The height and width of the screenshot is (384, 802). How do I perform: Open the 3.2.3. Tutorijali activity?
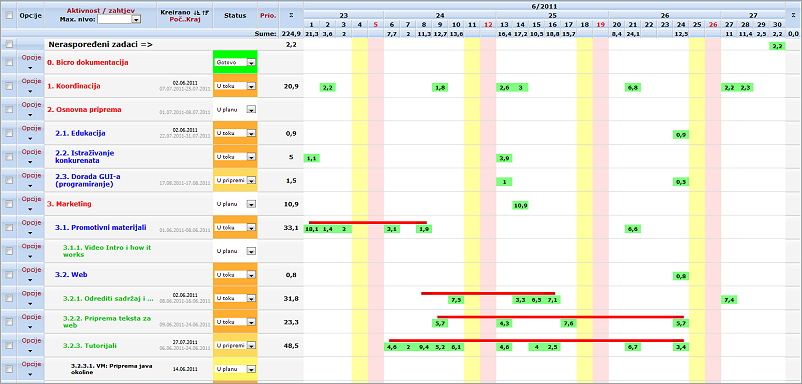pos(90,346)
